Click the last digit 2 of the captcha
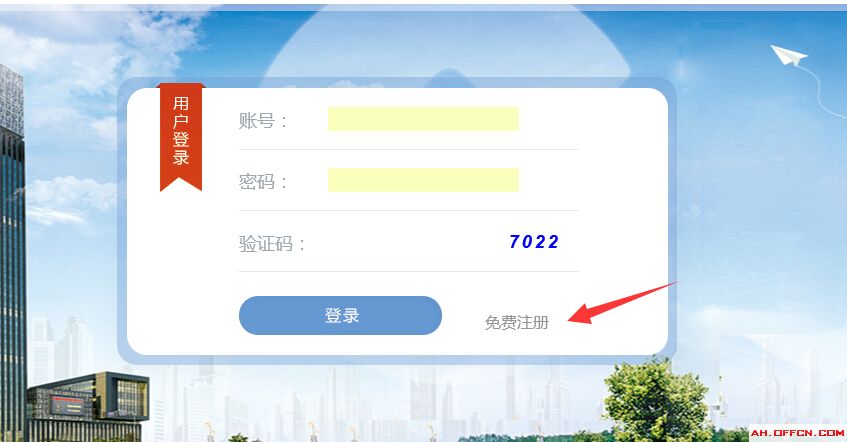Screen dimensions: 847x442 [x=553, y=242]
